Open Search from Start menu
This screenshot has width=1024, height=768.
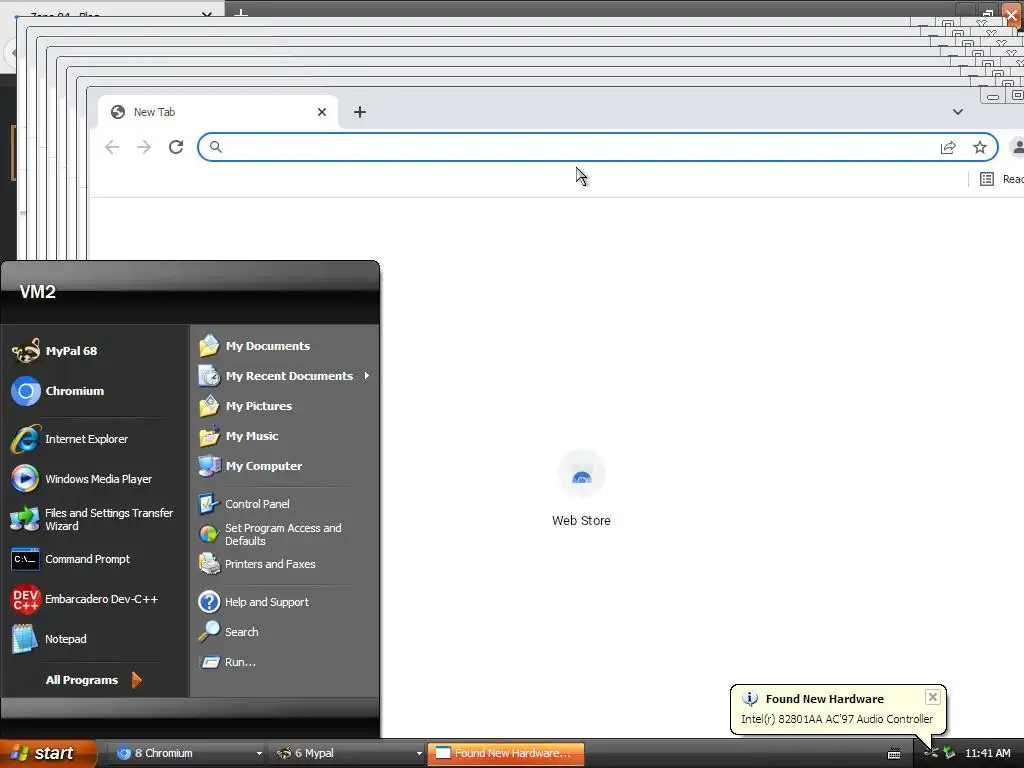[285, 632]
